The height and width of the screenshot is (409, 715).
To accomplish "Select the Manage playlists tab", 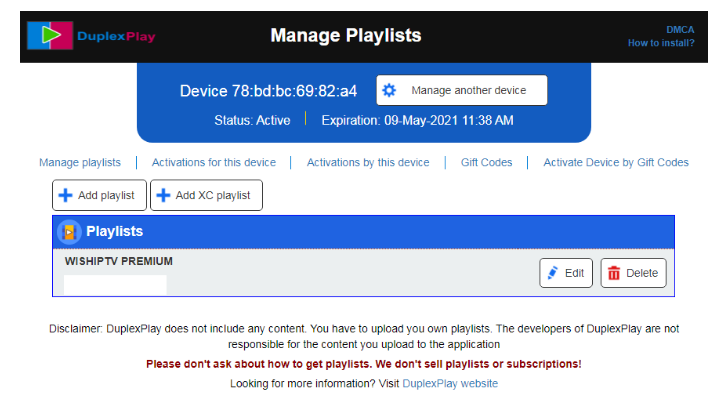I will (80, 162).
